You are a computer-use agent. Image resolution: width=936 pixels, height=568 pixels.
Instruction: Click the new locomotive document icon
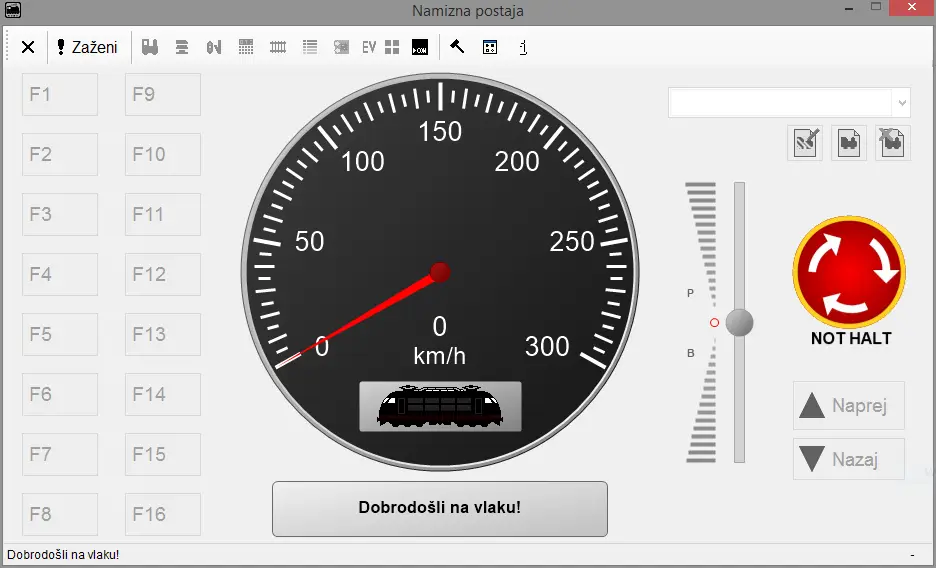point(850,143)
